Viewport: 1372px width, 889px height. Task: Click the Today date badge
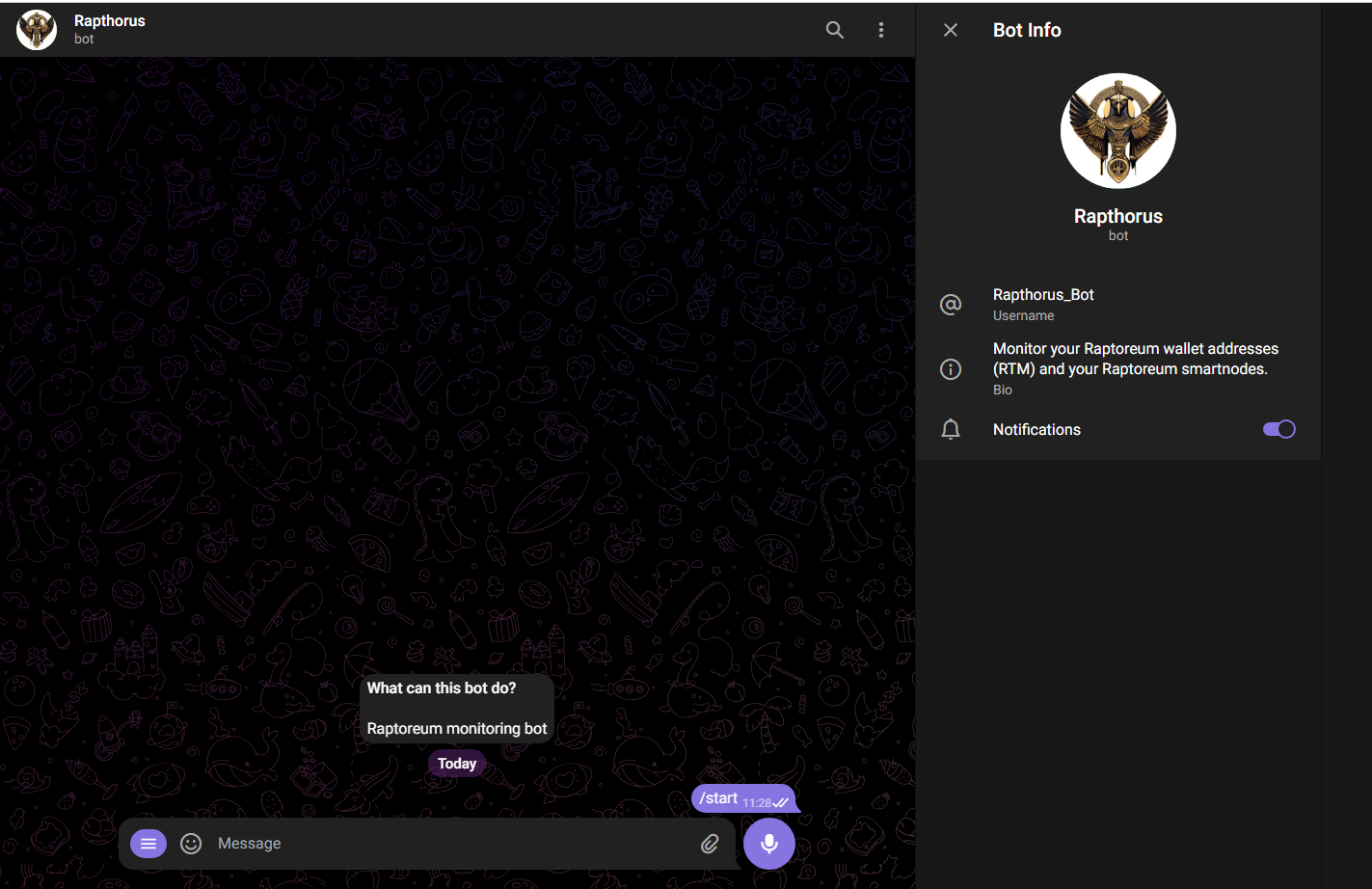pyautogui.click(x=457, y=764)
